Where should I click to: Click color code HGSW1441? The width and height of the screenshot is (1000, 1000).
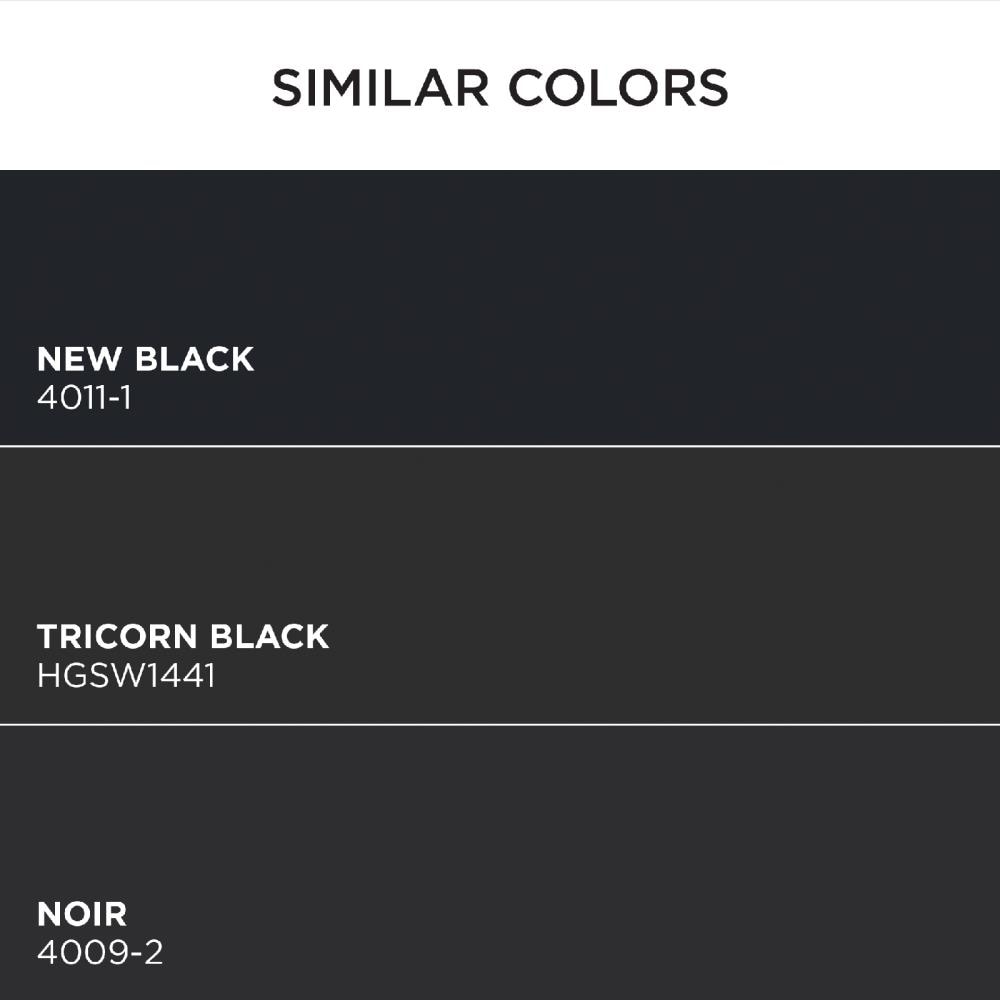click(x=126, y=675)
